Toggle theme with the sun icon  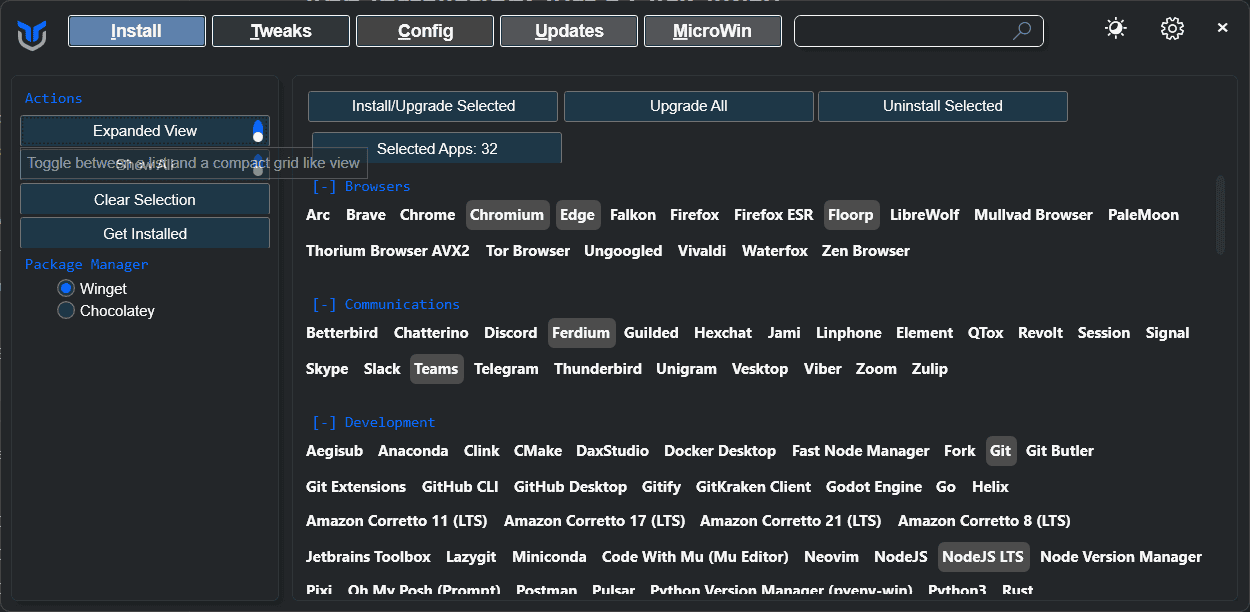click(1115, 29)
